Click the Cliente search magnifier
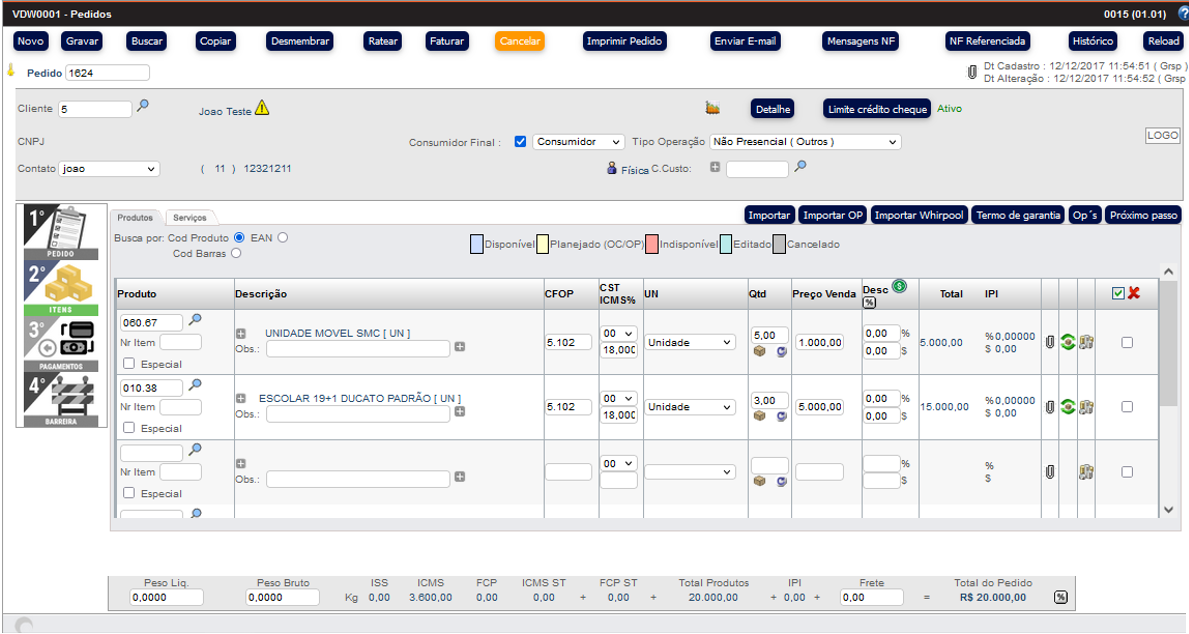Viewport: 1189px width, 634px height. (143, 106)
